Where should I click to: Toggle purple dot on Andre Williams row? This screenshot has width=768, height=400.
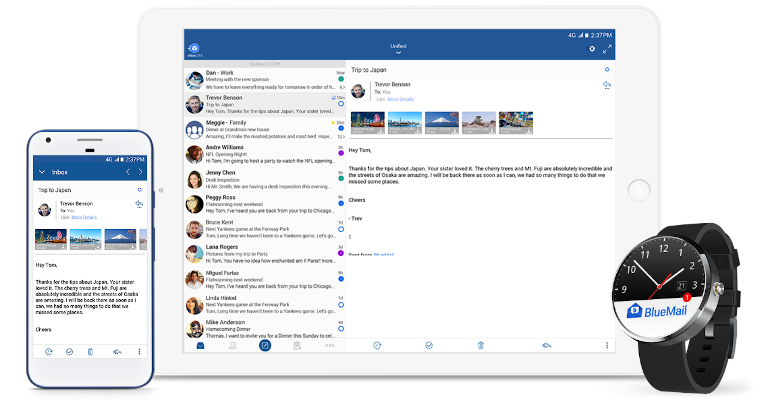coord(341,153)
